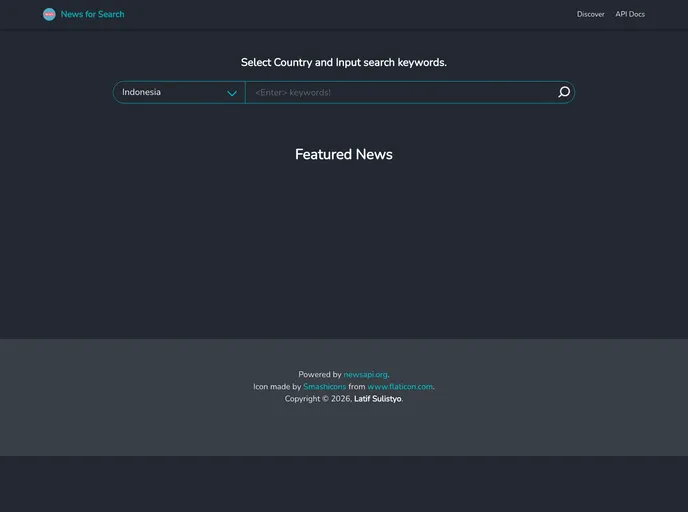The image size is (688, 512).
Task: Click the empty area below Featured News
Action: (x=344, y=250)
